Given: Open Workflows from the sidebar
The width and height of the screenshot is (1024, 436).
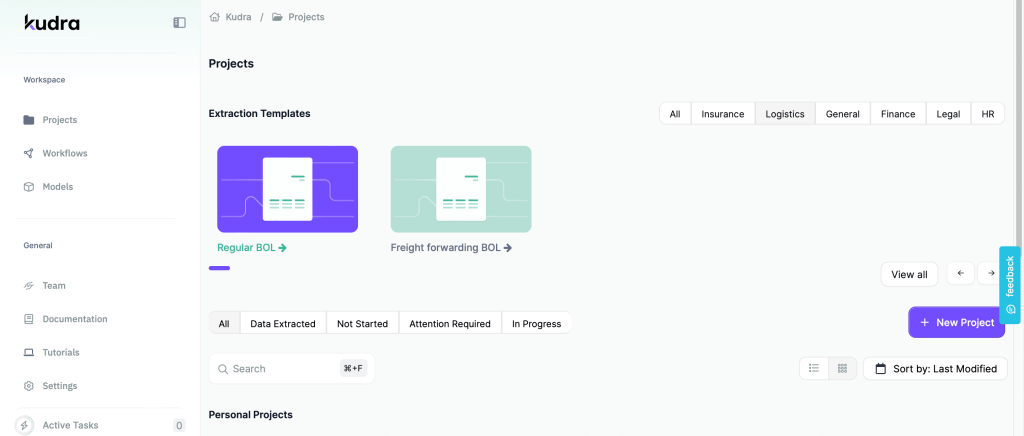Looking at the screenshot, I should click(x=64, y=153).
